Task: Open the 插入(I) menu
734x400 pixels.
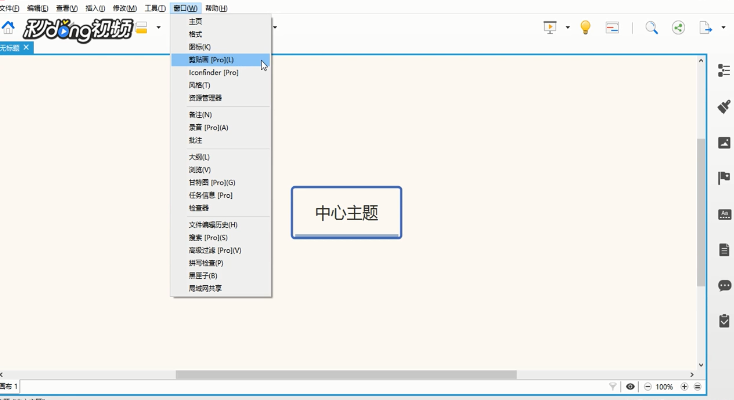Action: point(95,8)
